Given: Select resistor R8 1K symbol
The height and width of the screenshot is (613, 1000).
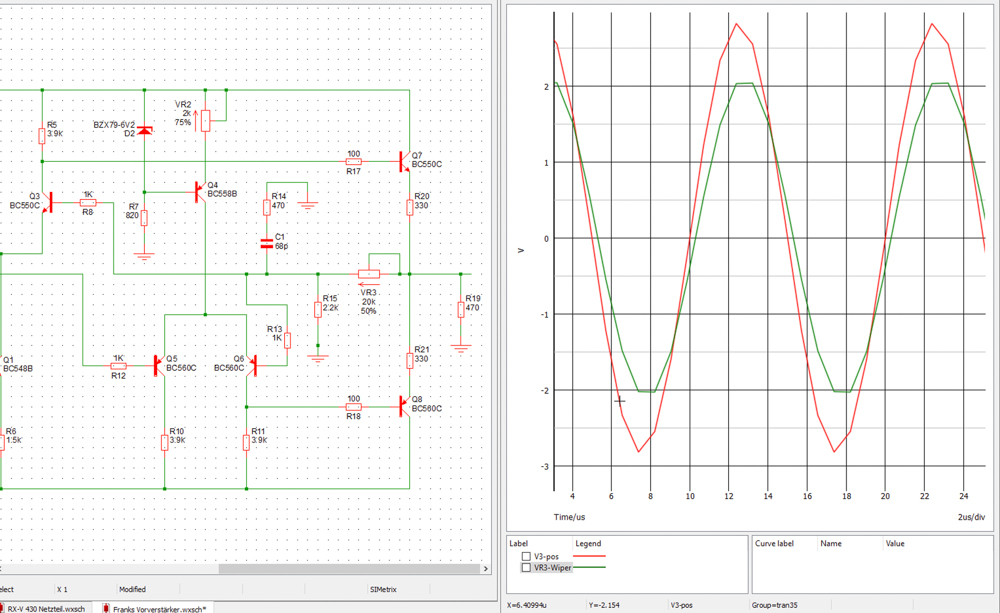Looking at the screenshot, I should (88, 202).
